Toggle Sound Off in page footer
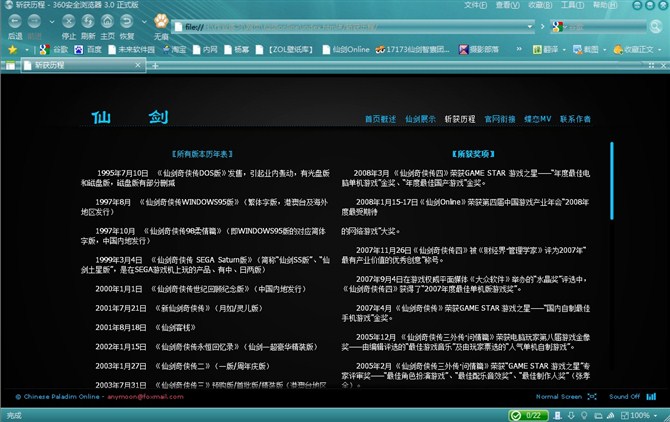The height and width of the screenshot is (422, 670). [x=624, y=397]
